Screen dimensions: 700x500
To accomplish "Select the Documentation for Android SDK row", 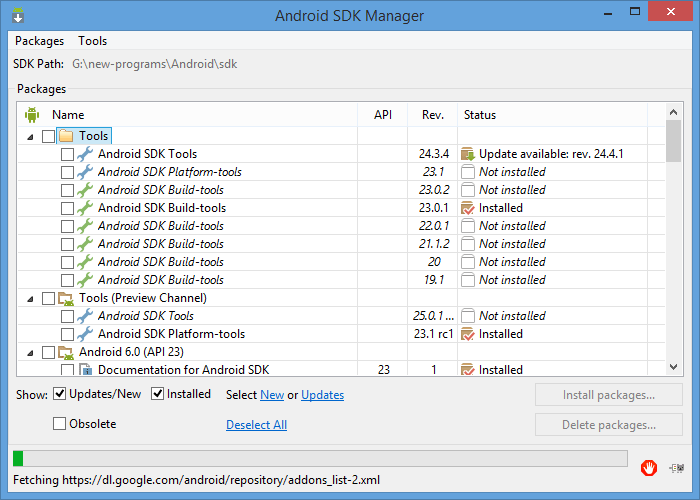I will click(x=342, y=370).
